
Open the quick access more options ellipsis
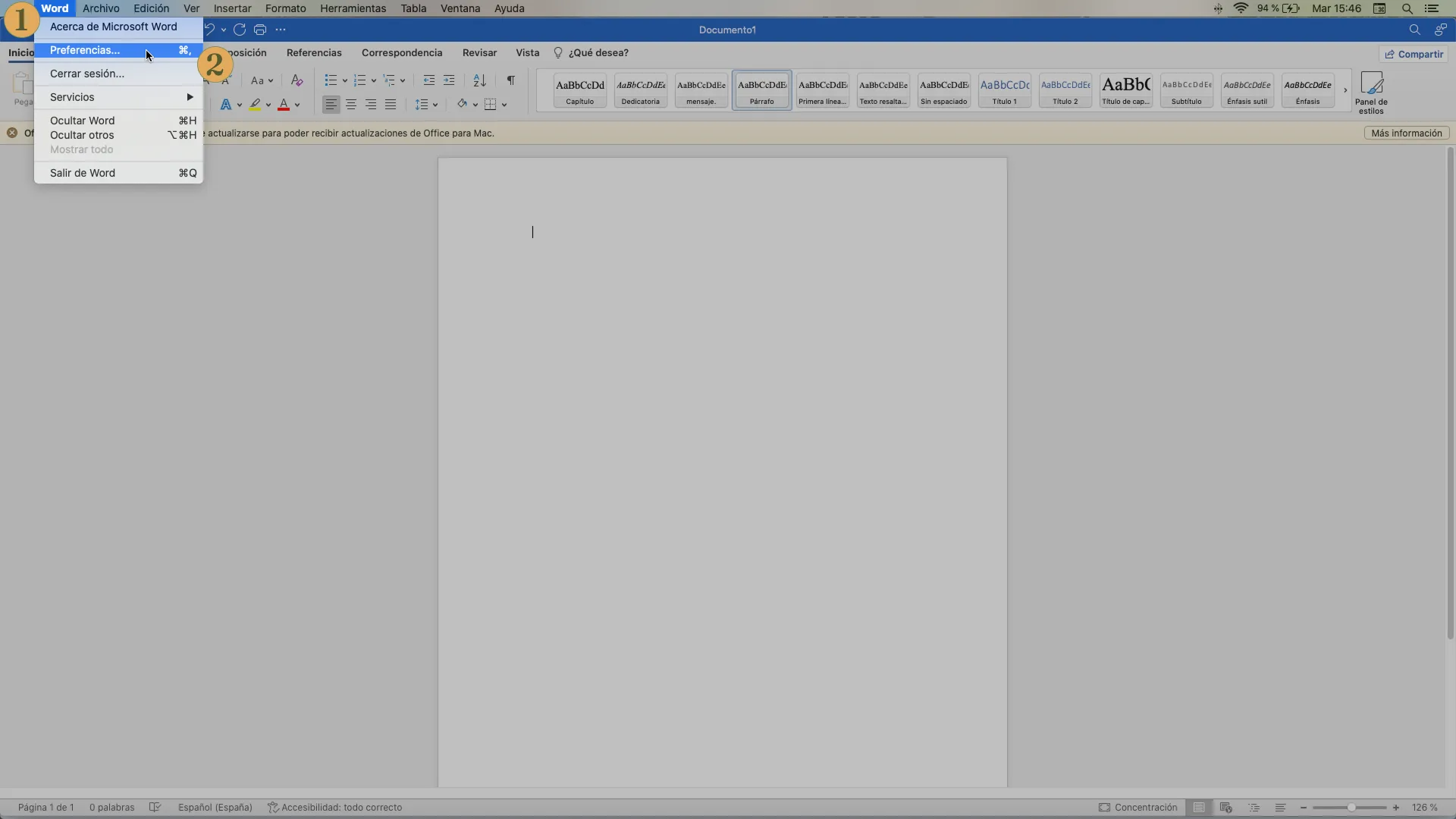click(281, 30)
